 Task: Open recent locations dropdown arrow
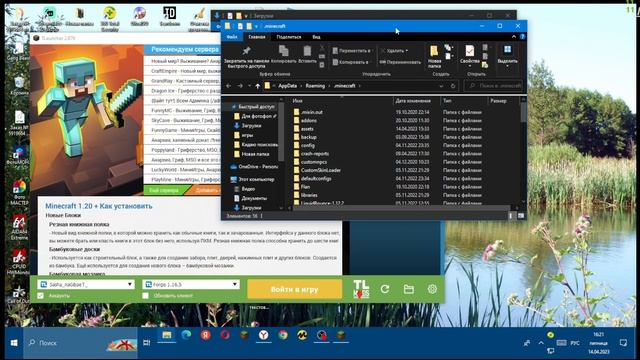[x=249, y=86]
